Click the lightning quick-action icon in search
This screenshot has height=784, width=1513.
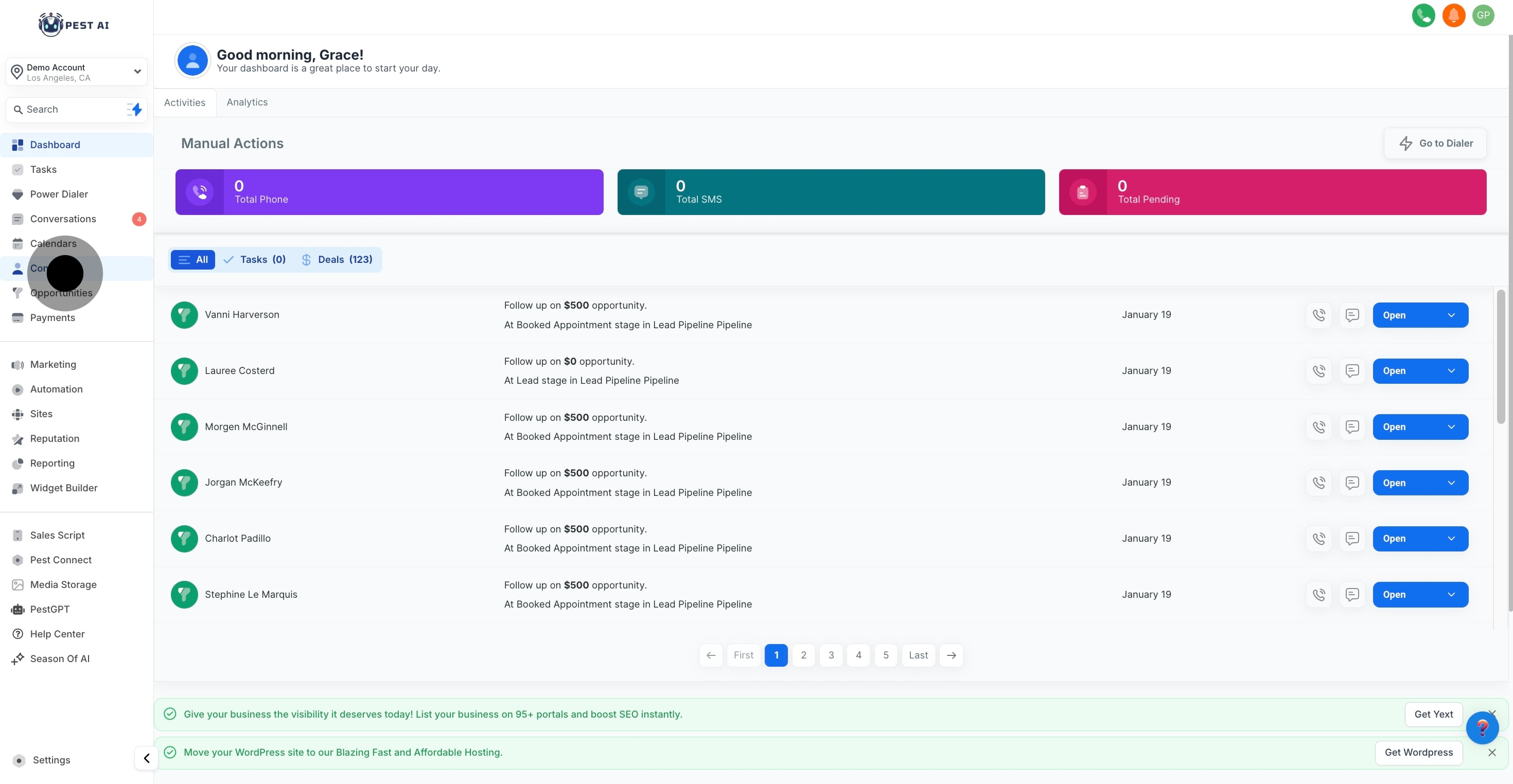pos(135,109)
